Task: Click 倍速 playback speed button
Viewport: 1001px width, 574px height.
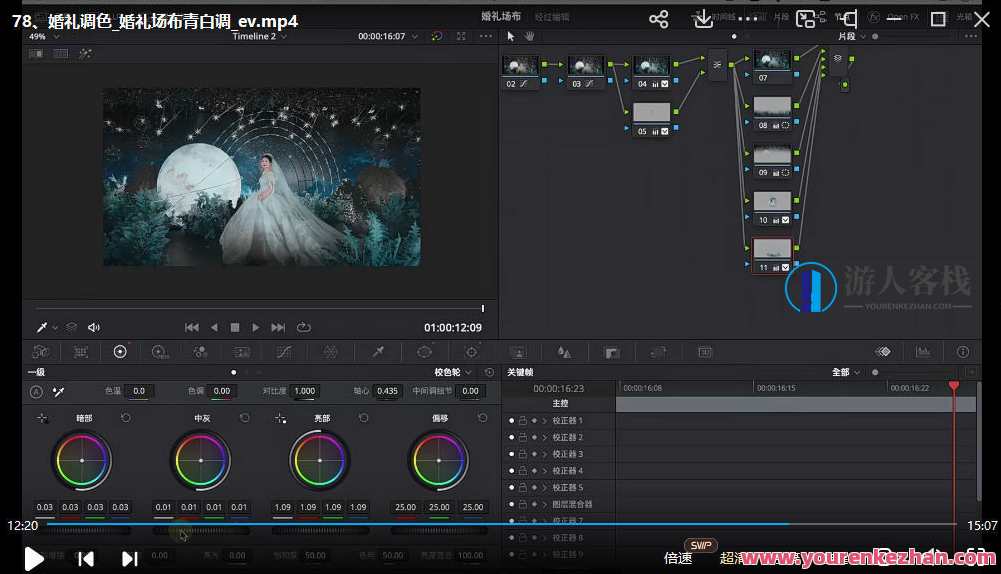Action: [x=678, y=558]
